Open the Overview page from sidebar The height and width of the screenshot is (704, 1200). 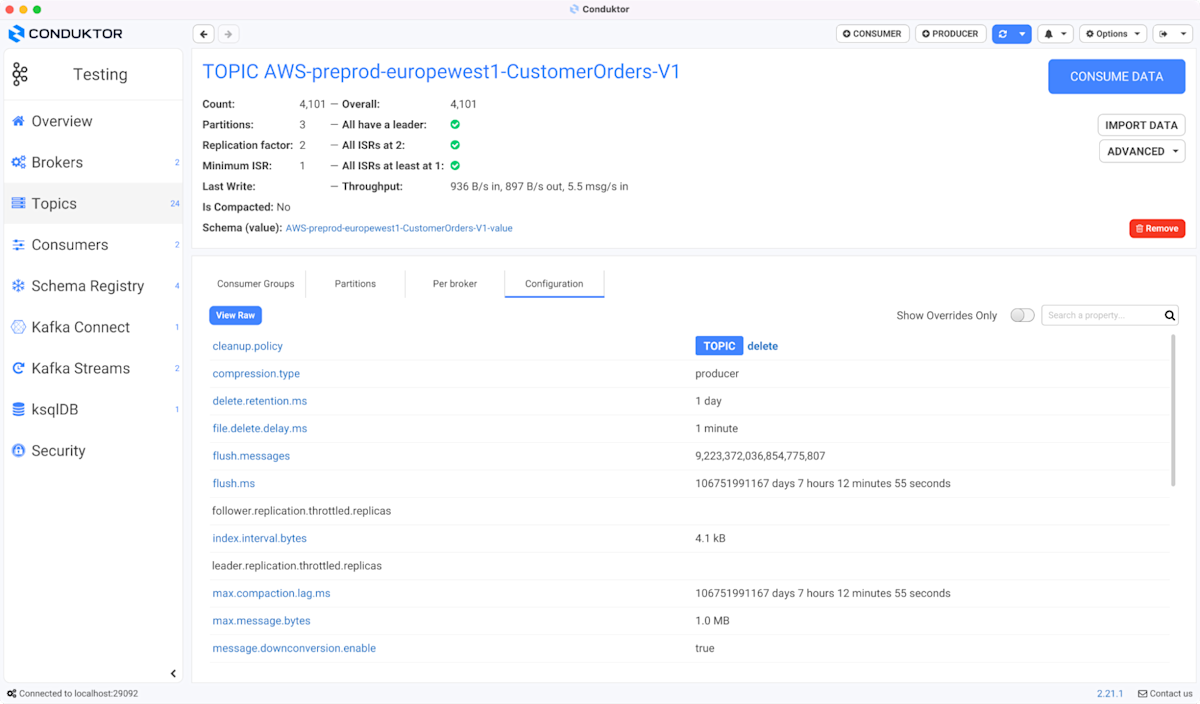pos(62,121)
